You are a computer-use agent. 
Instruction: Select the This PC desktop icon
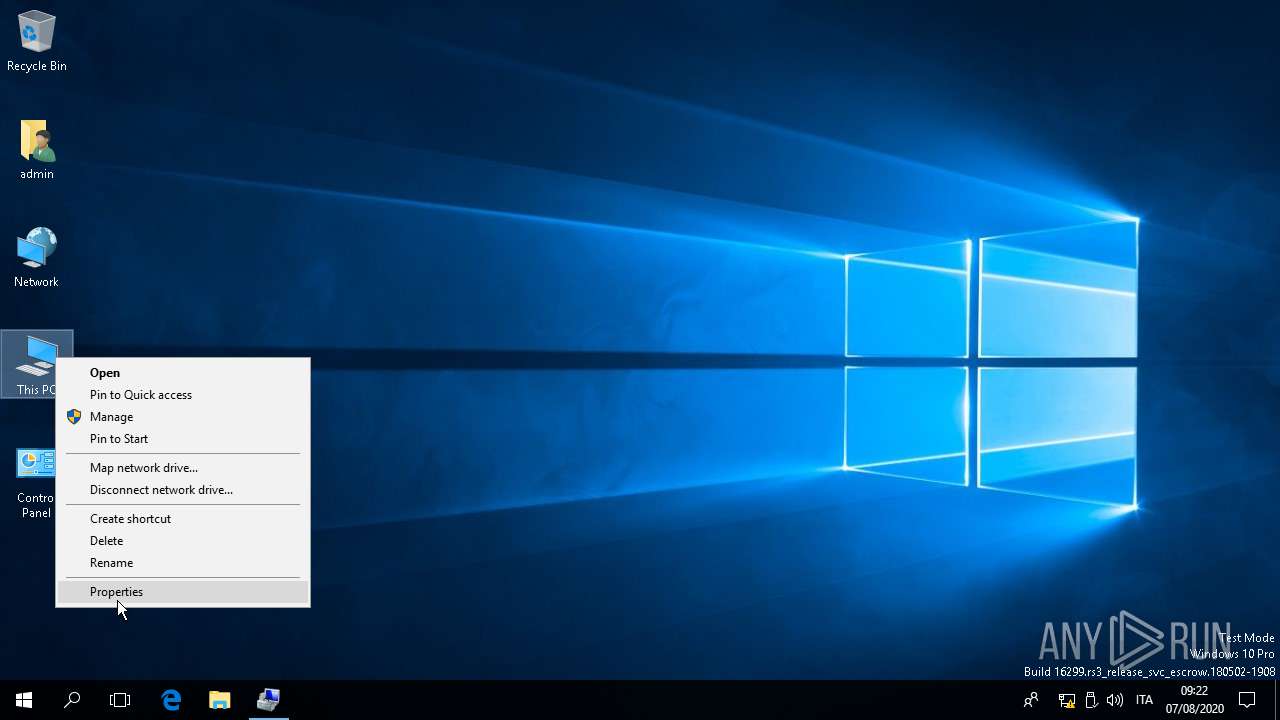37,364
